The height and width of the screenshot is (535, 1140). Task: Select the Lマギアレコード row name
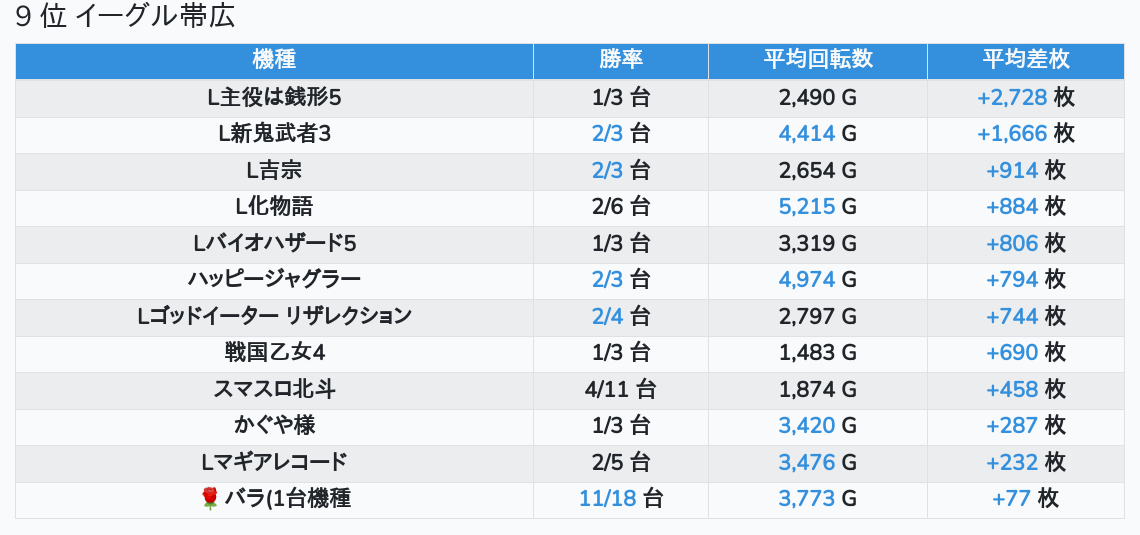click(x=274, y=462)
